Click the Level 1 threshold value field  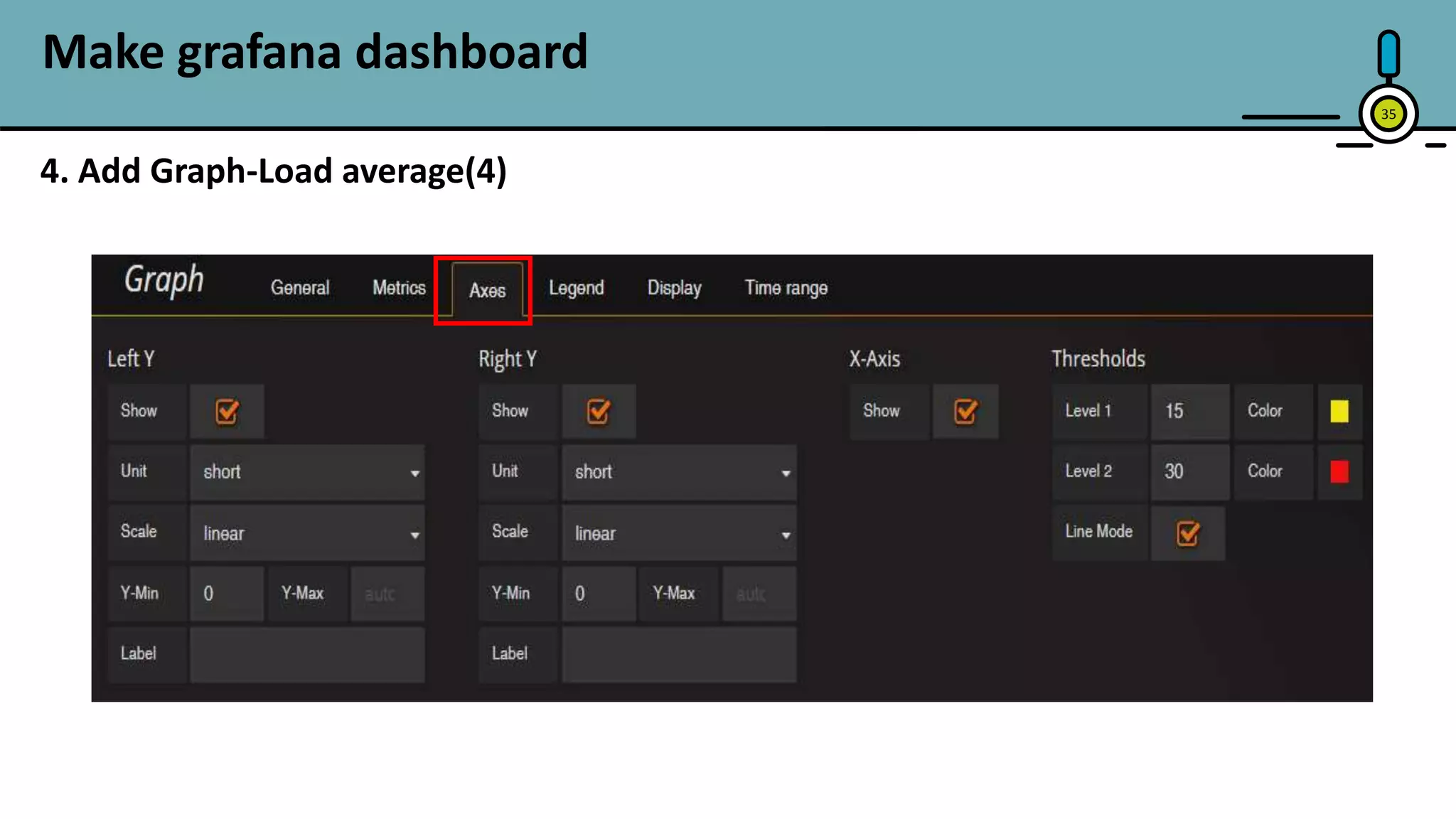click(x=1189, y=412)
